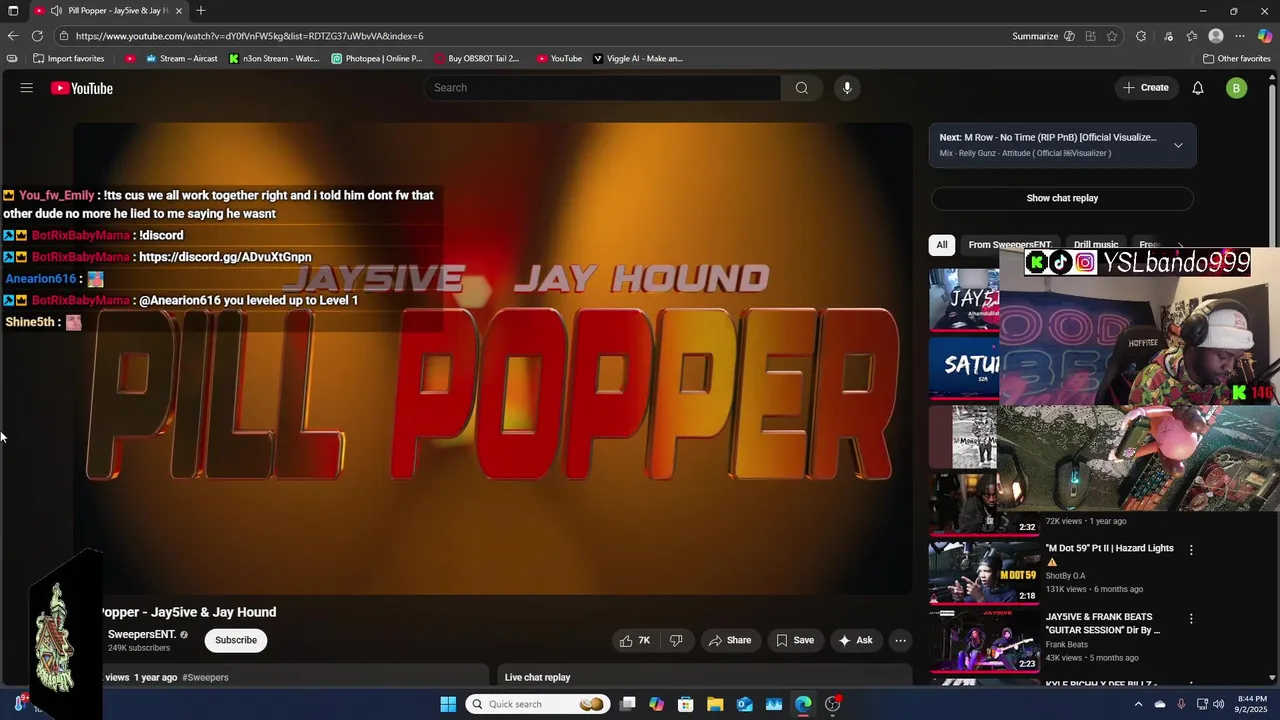Click the Windows Quick search box
This screenshot has width=1280, height=720.
537,704
